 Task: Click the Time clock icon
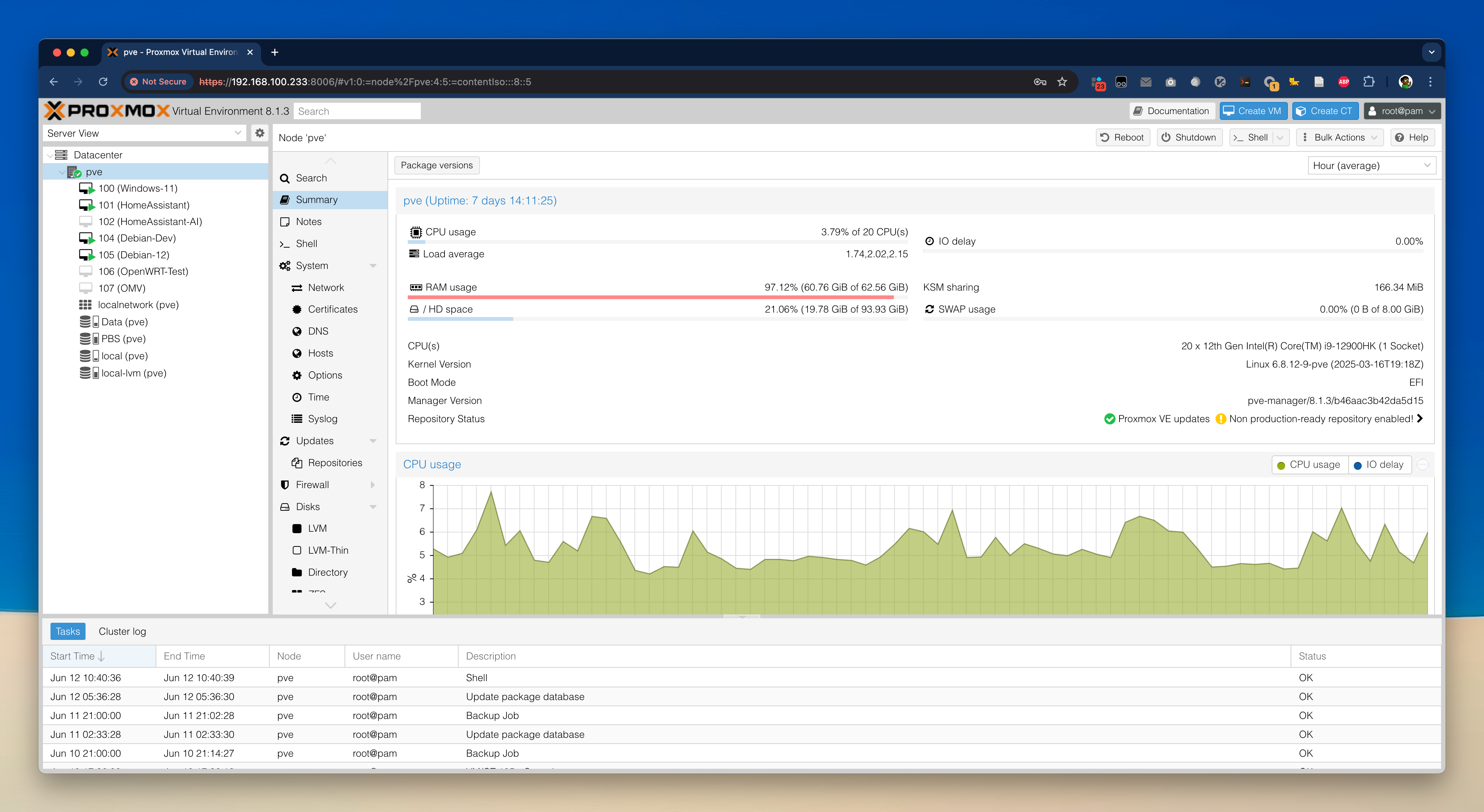point(297,397)
